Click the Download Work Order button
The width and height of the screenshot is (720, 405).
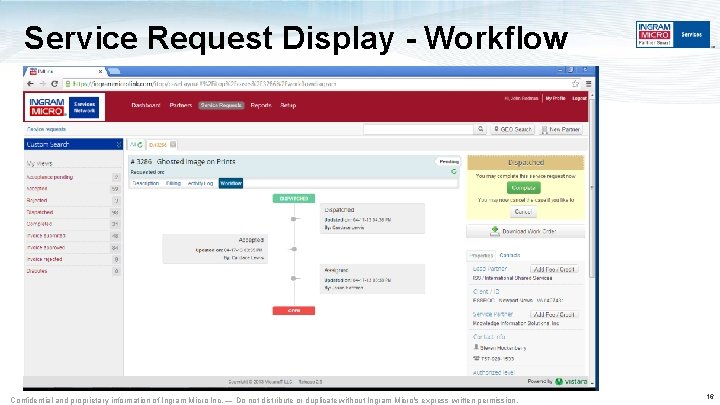526,231
